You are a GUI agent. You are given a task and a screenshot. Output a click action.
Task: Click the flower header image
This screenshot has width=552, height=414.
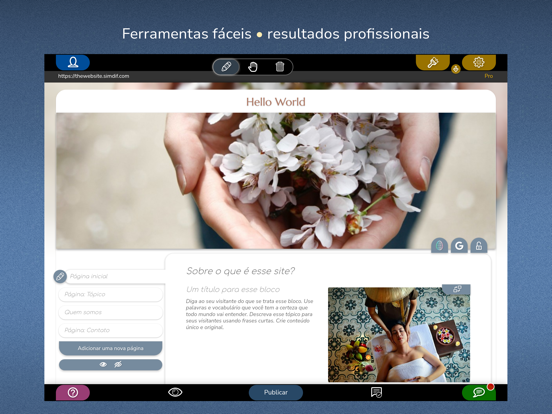pyautogui.click(x=276, y=181)
